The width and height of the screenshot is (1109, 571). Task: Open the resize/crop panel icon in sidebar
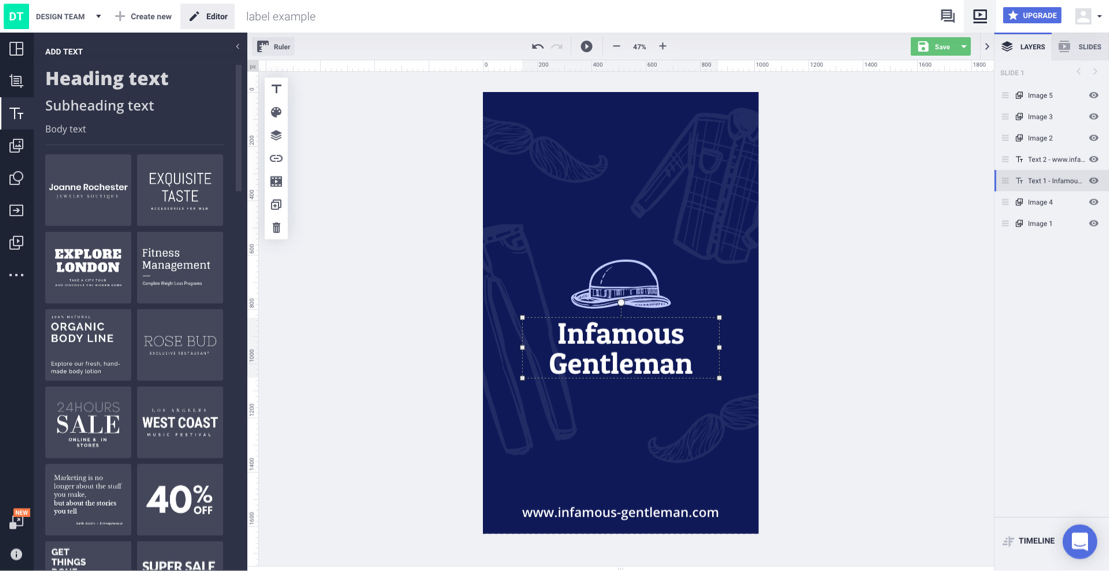pyautogui.click(x=16, y=81)
